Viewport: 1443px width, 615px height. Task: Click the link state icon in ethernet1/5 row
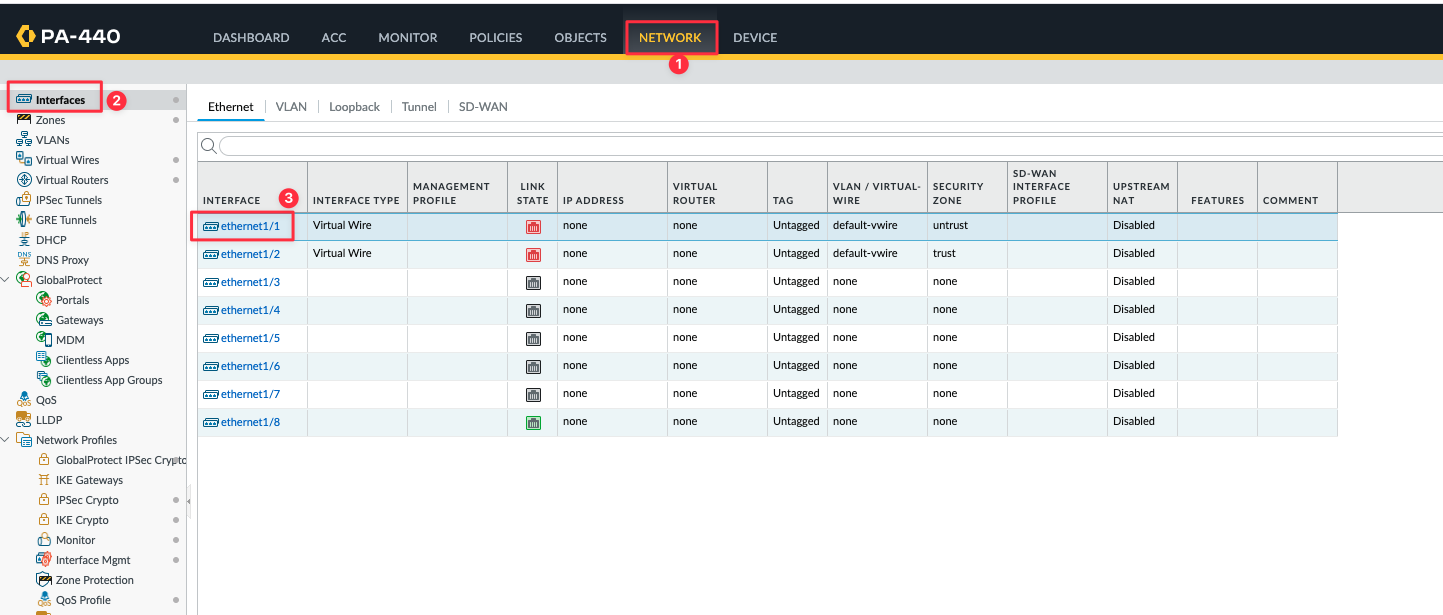coord(533,339)
